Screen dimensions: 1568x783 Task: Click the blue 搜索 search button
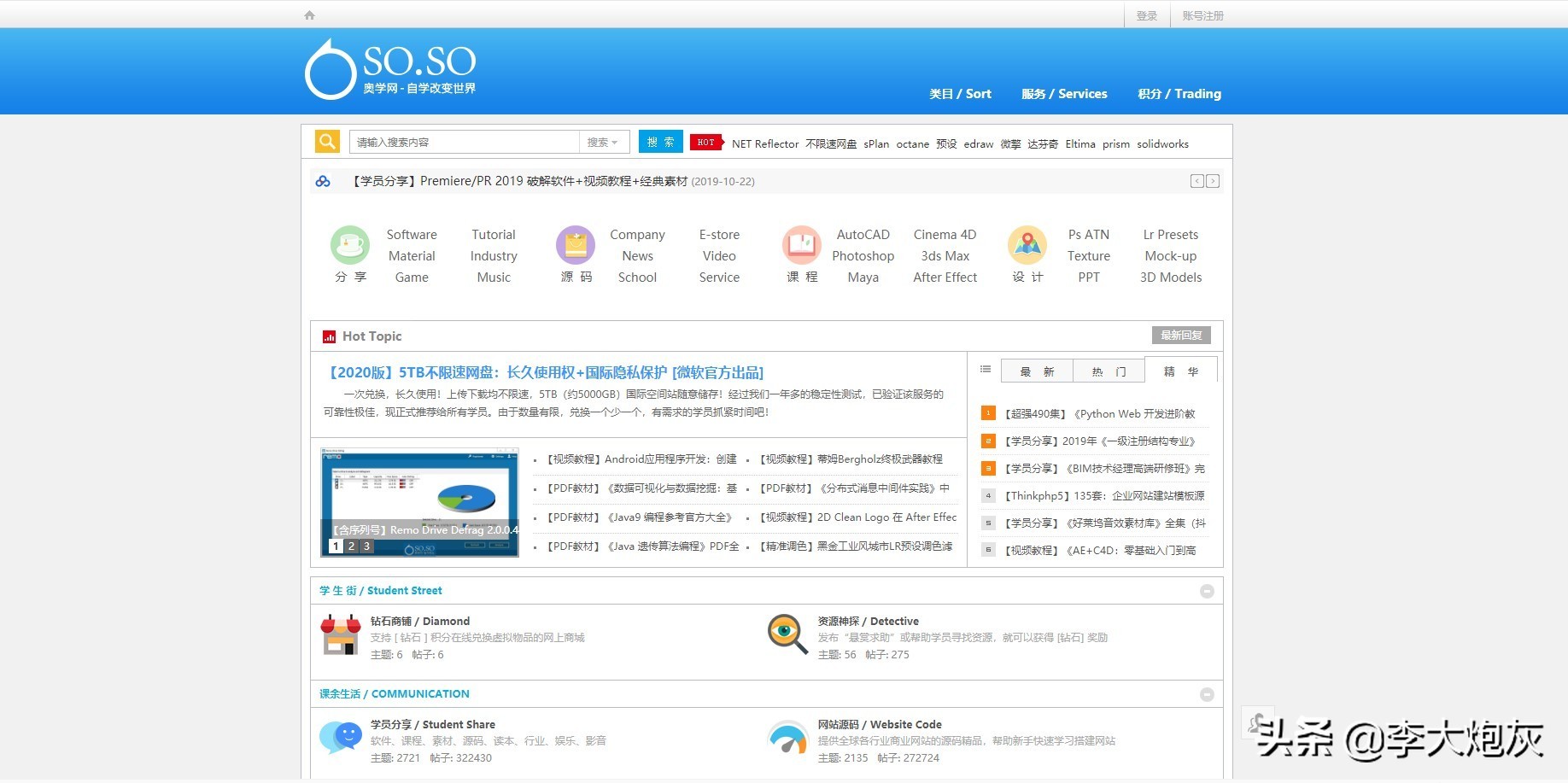660,142
